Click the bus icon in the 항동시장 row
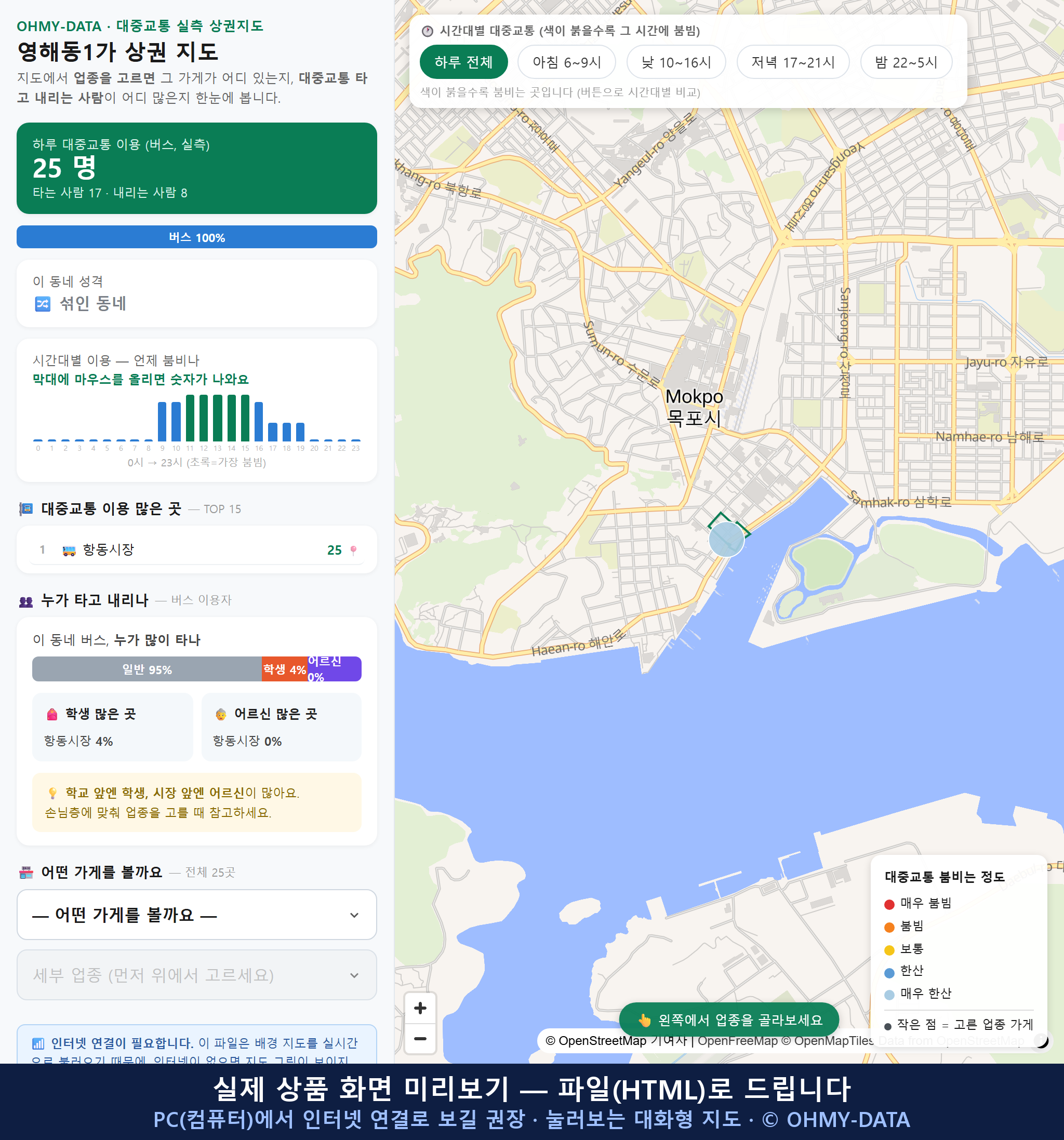 click(69, 551)
